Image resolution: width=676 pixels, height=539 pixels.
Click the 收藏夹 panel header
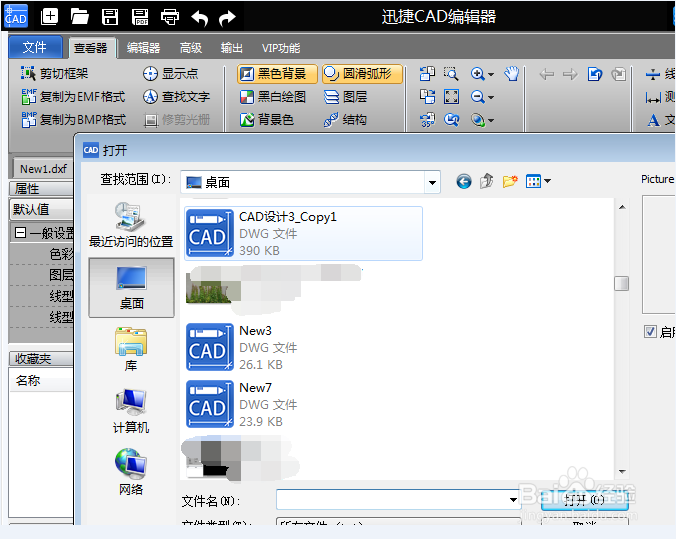41,358
